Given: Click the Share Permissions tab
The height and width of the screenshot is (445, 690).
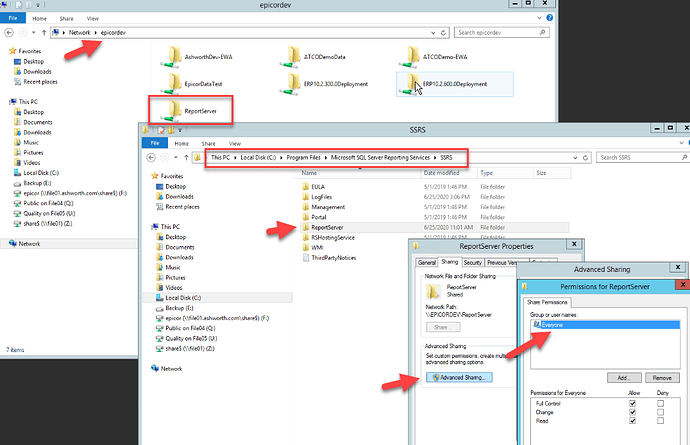Looking at the screenshot, I should [x=547, y=302].
